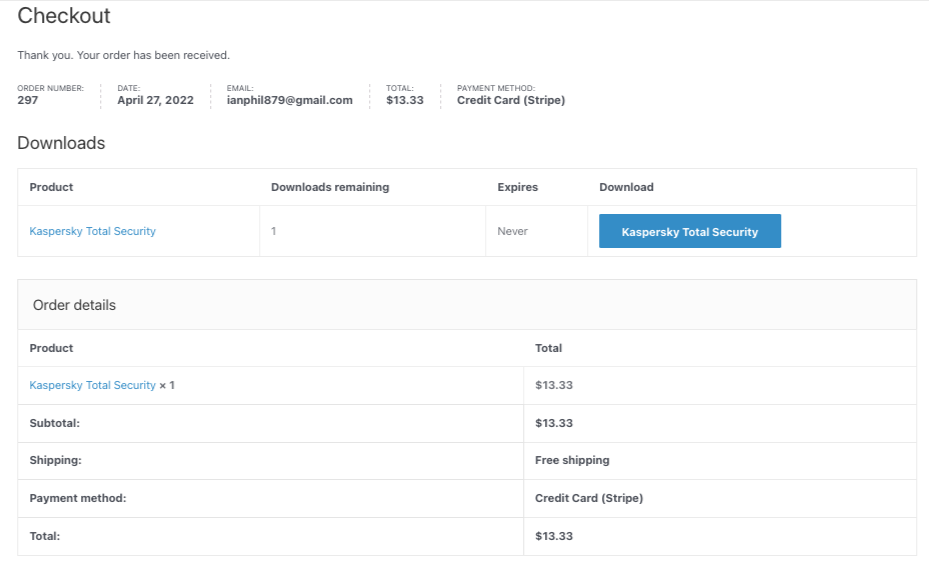Screen dimensions: 929x564
Task: Select the Total: label in the last row
Action: (x=44, y=536)
